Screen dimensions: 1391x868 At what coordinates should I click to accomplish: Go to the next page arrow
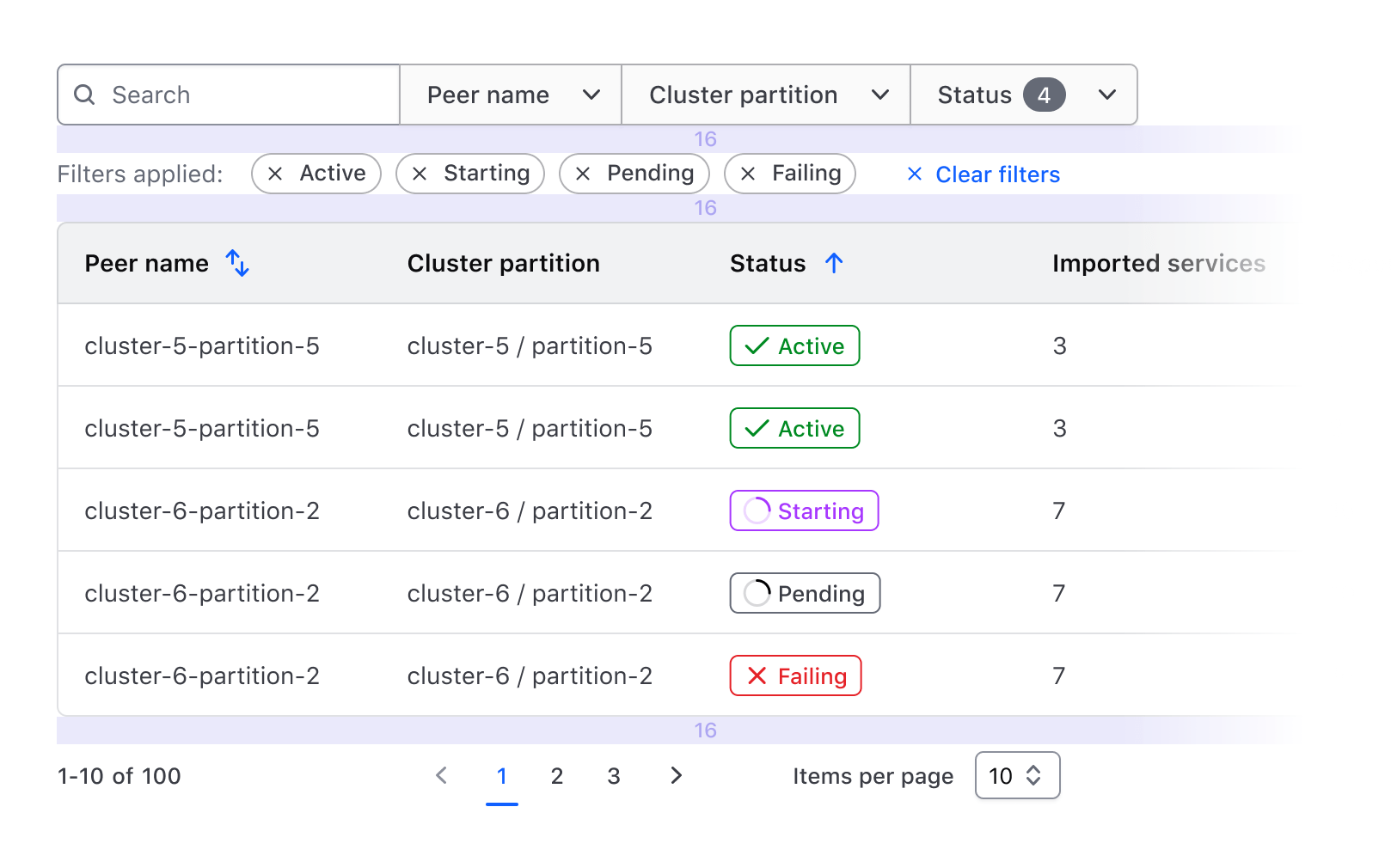pyautogui.click(x=676, y=776)
